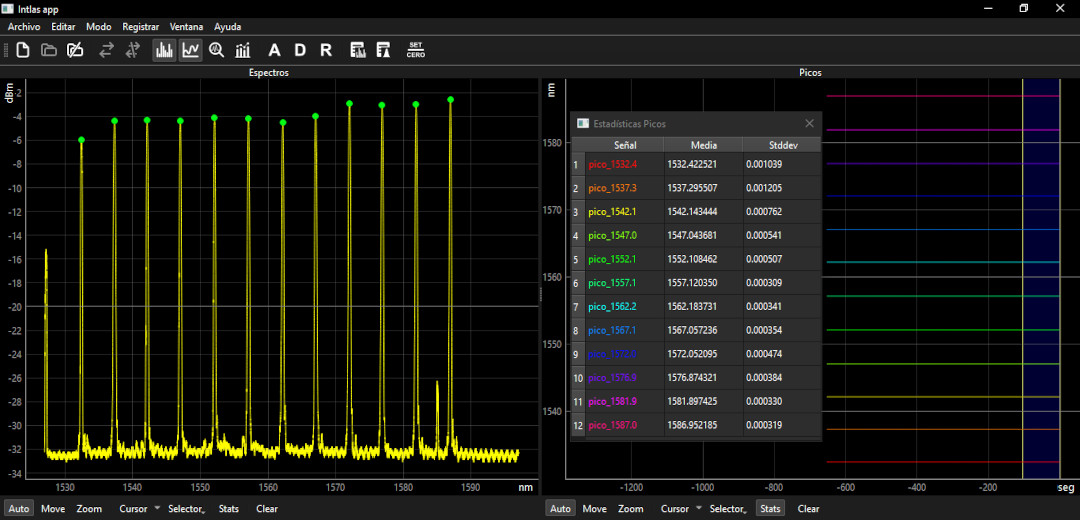
Task: Expand Selector dropdown under Espectros plot
Action: point(187,509)
